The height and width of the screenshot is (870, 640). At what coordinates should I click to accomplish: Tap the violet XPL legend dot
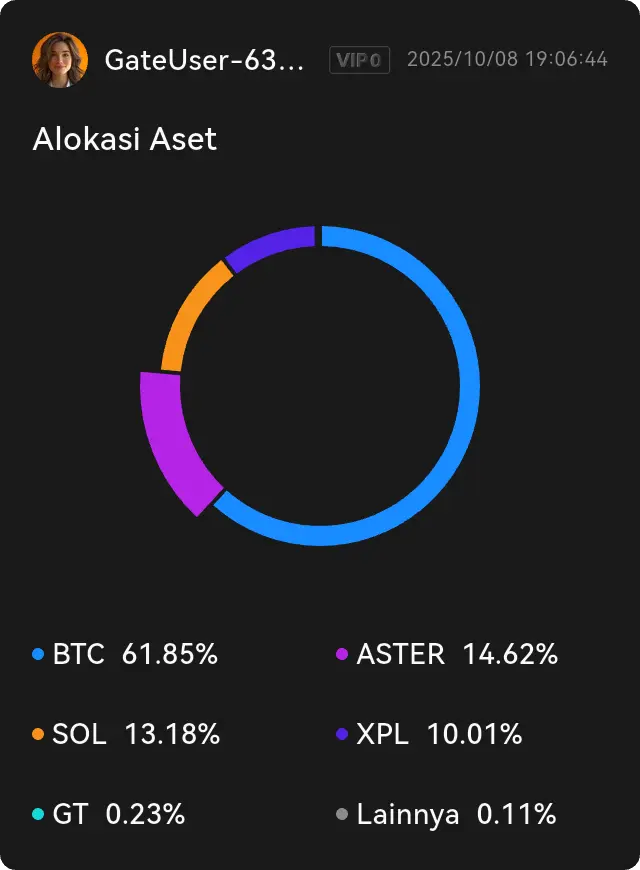(342, 735)
